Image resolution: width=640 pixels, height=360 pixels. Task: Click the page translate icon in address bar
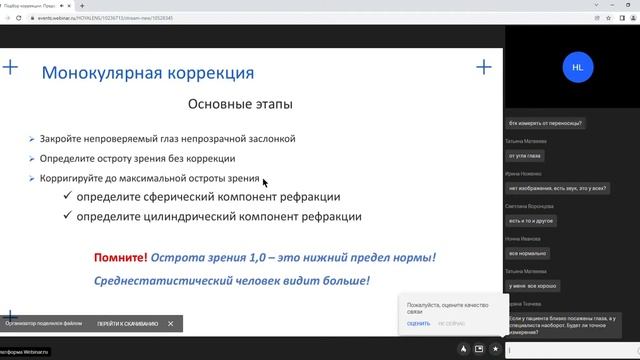[597, 18]
